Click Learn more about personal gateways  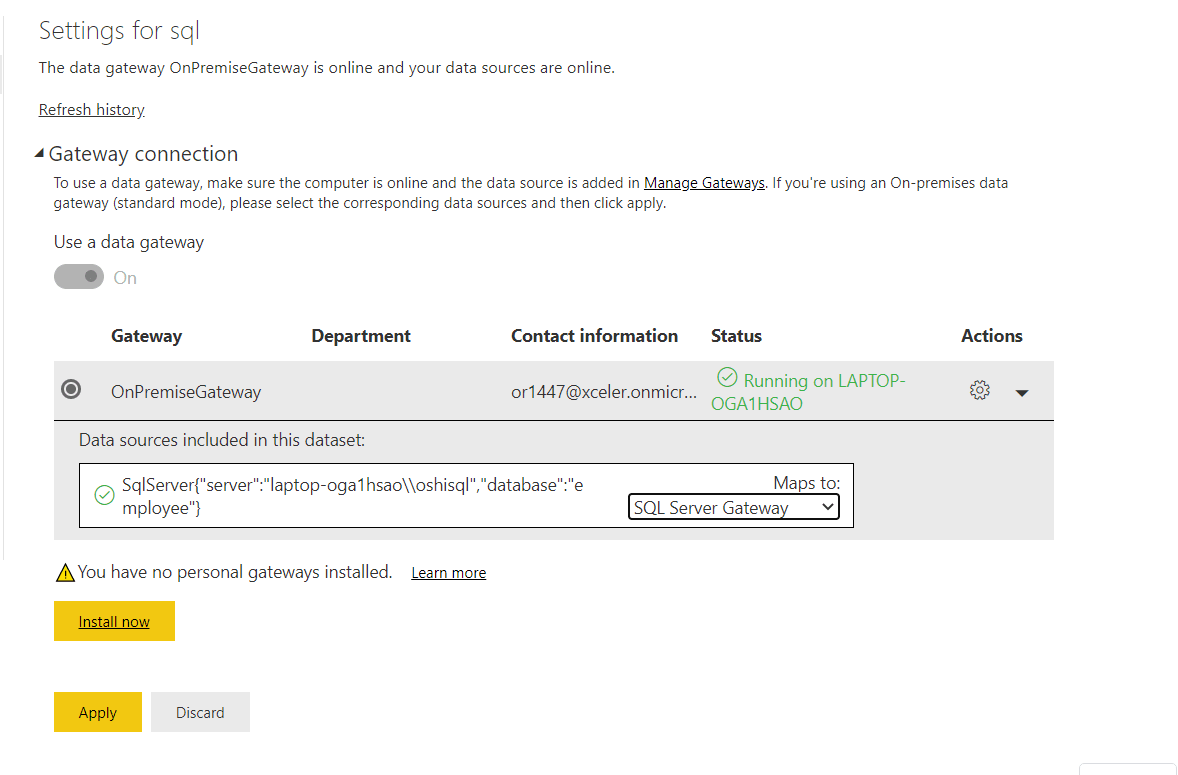pyautogui.click(x=448, y=572)
